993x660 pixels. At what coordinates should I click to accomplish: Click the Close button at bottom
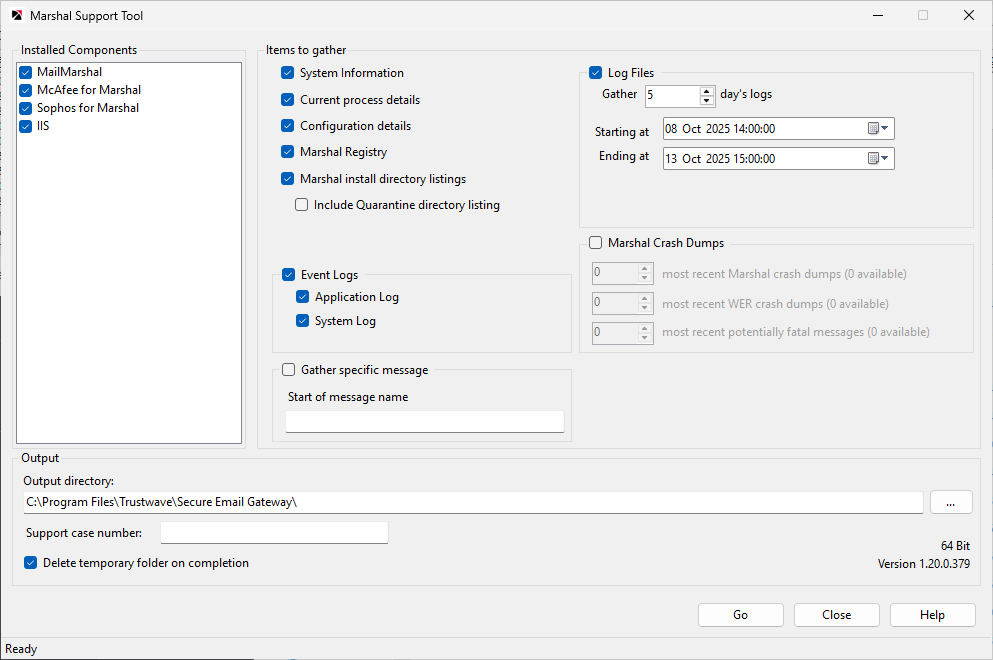pos(836,615)
